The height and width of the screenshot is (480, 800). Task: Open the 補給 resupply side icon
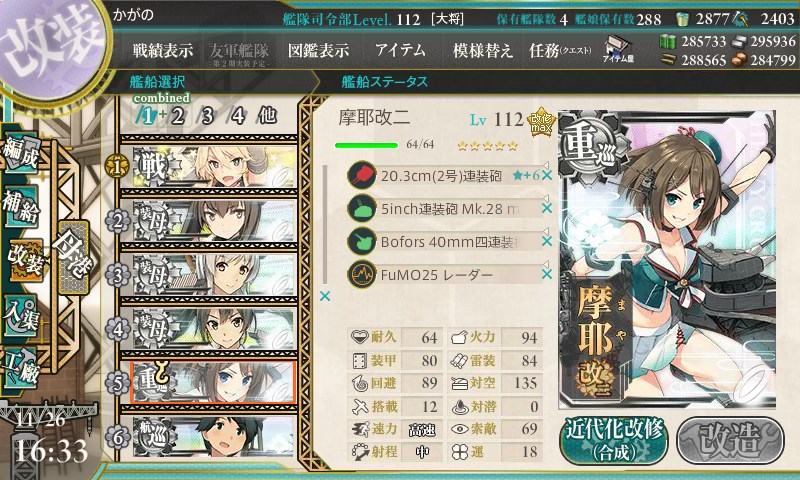tap(21, 205)
